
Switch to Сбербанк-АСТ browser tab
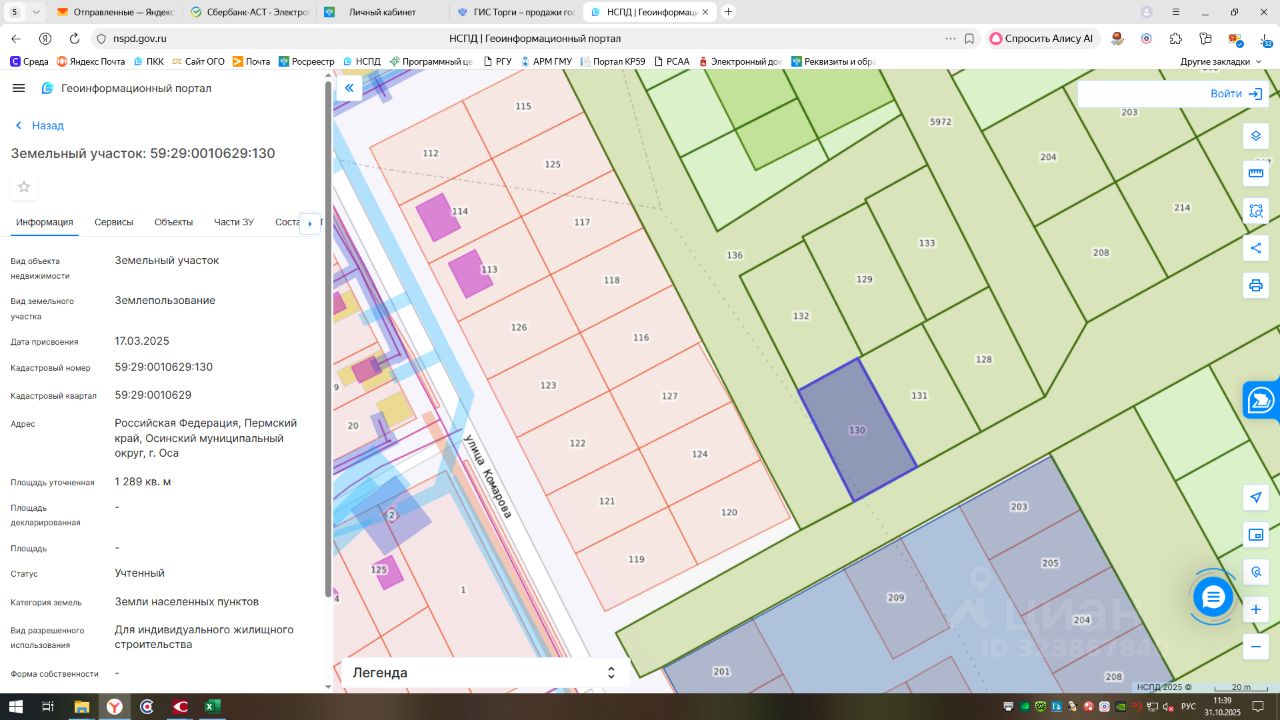(x=249, y=12)
